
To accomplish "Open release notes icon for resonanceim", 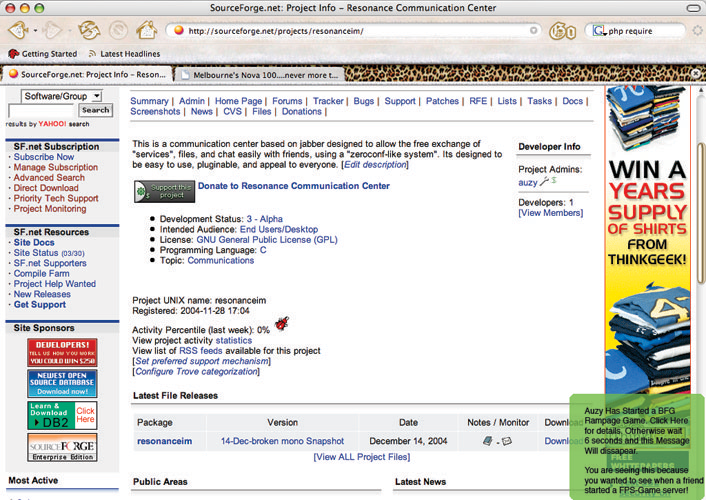I will (487, 441).
